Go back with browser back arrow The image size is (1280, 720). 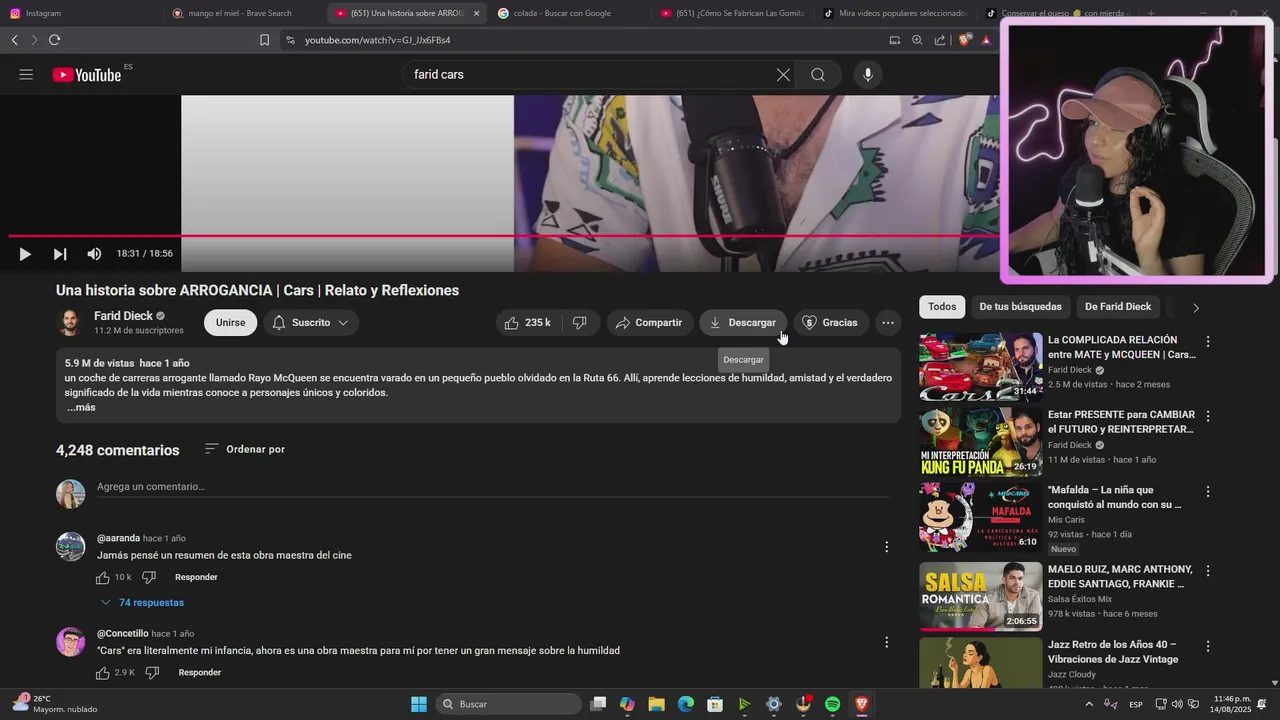tap(15, 40)
